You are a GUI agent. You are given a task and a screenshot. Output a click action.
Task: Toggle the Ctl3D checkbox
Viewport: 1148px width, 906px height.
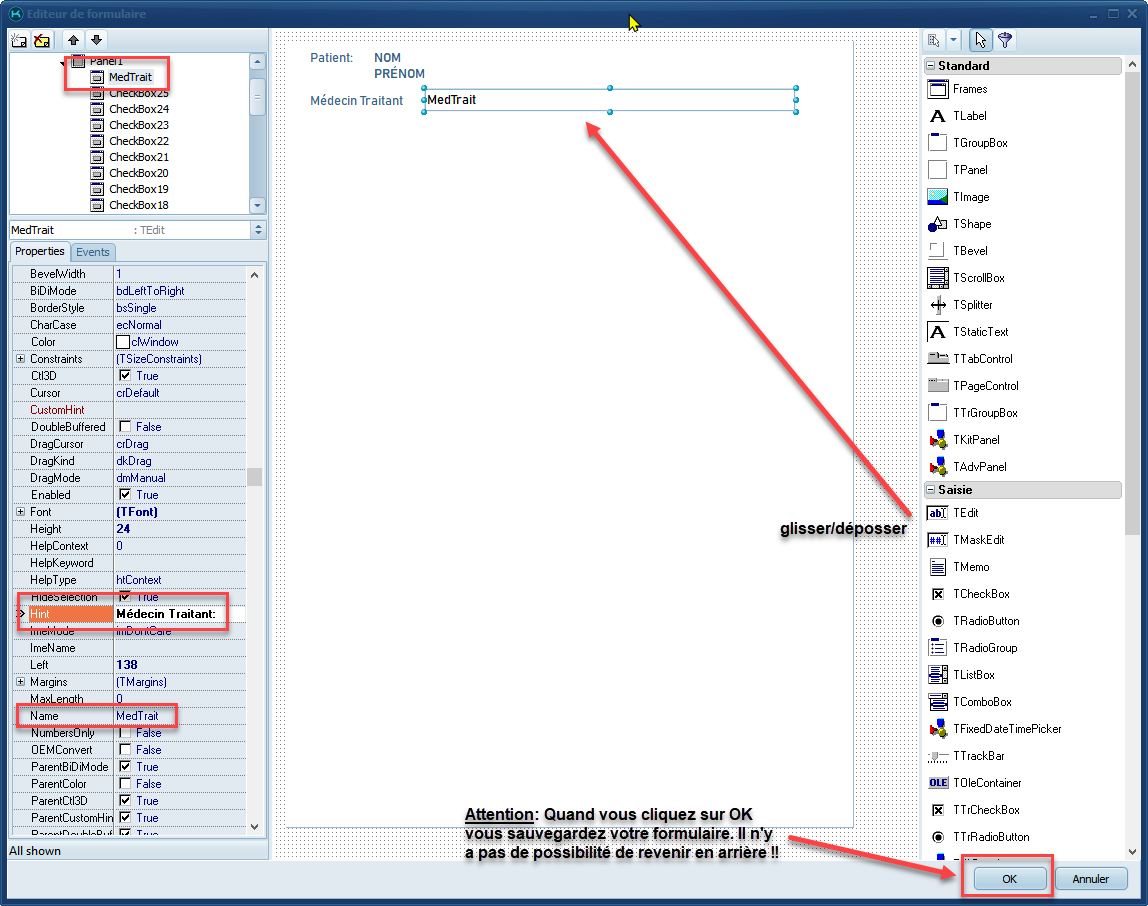tap(125, 376)
